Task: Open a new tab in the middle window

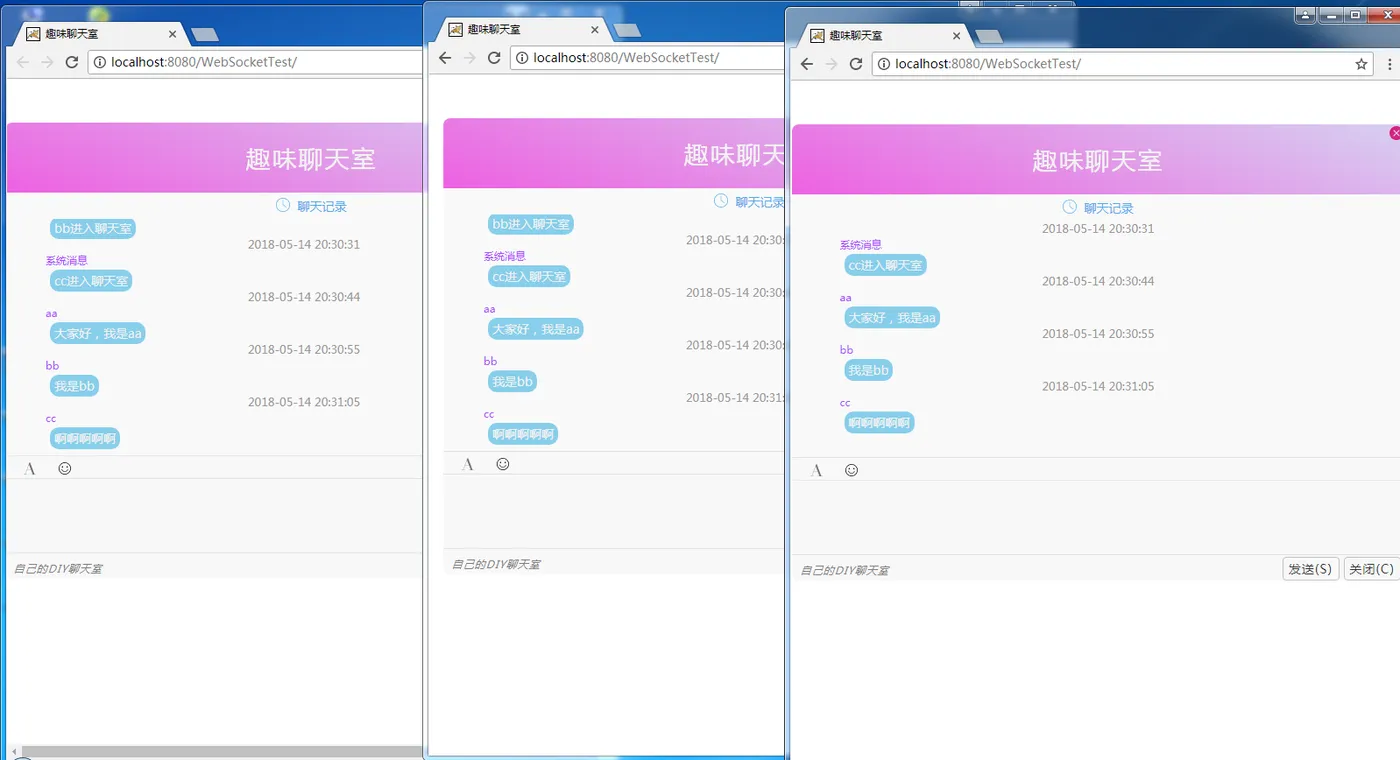Action: point(627,30)
